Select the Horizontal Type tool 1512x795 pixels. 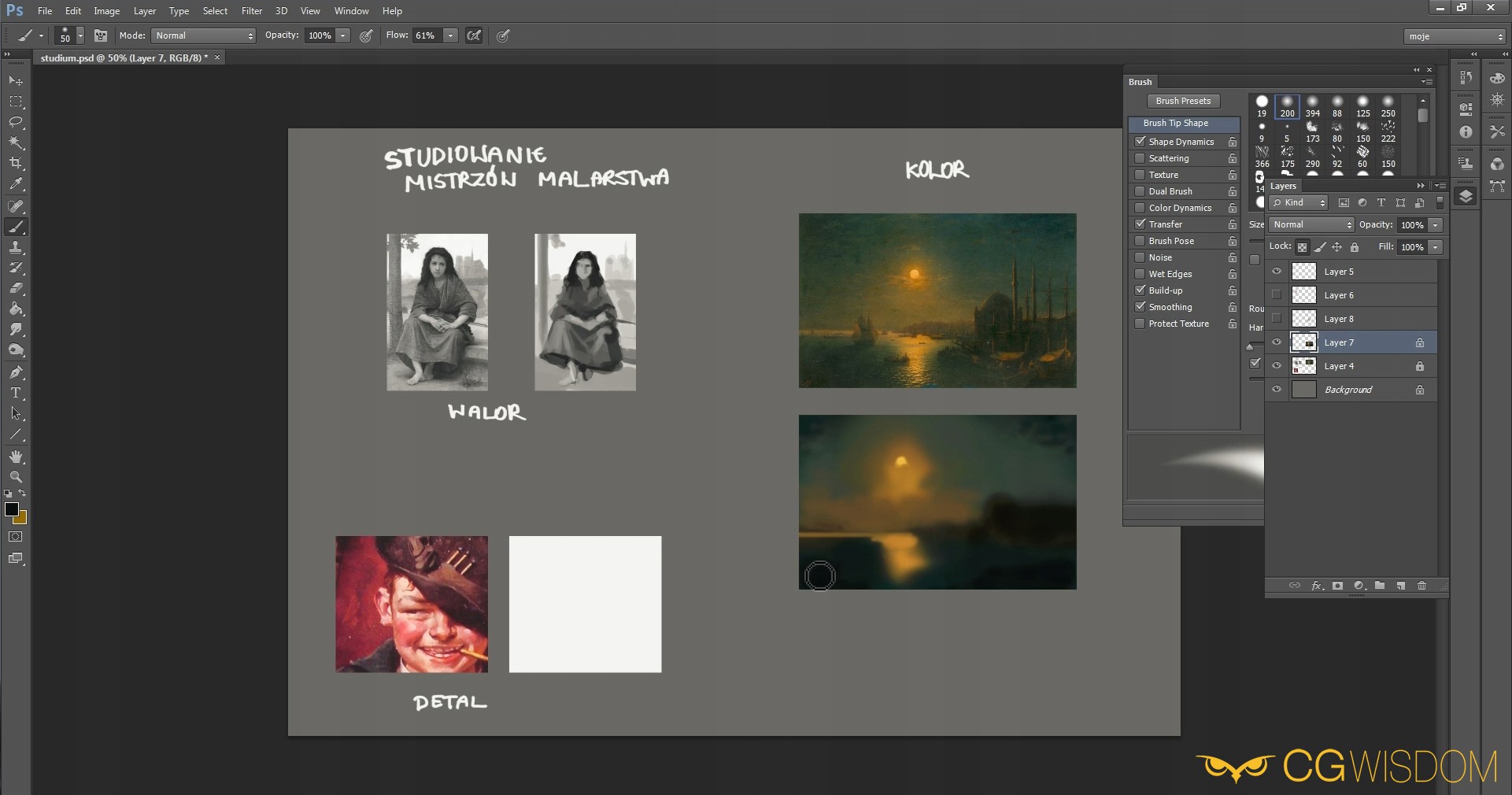[x=16, y=393]
